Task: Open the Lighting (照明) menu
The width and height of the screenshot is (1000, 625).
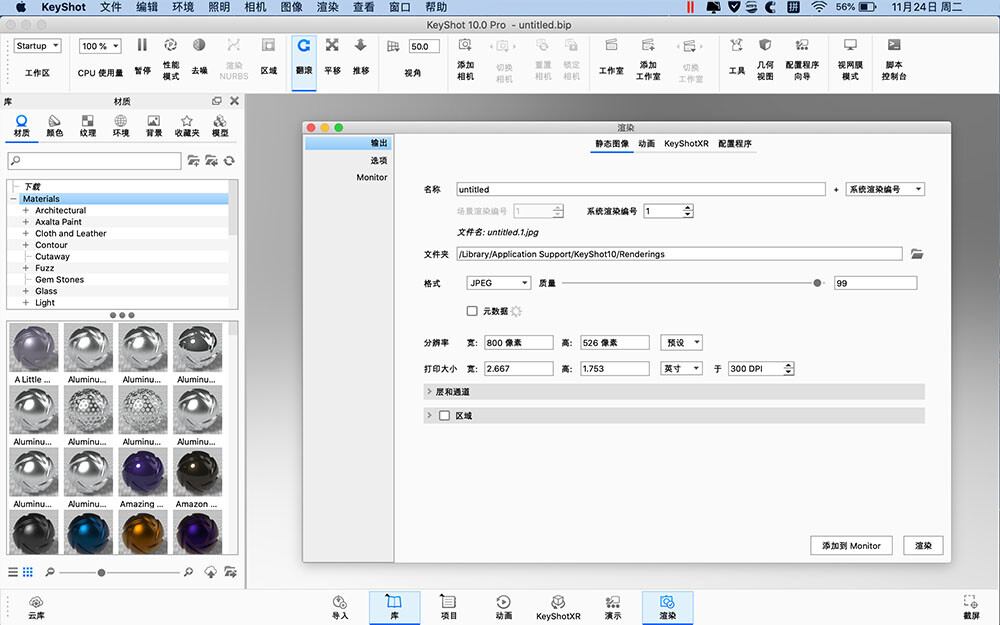Action: point(219,7)
